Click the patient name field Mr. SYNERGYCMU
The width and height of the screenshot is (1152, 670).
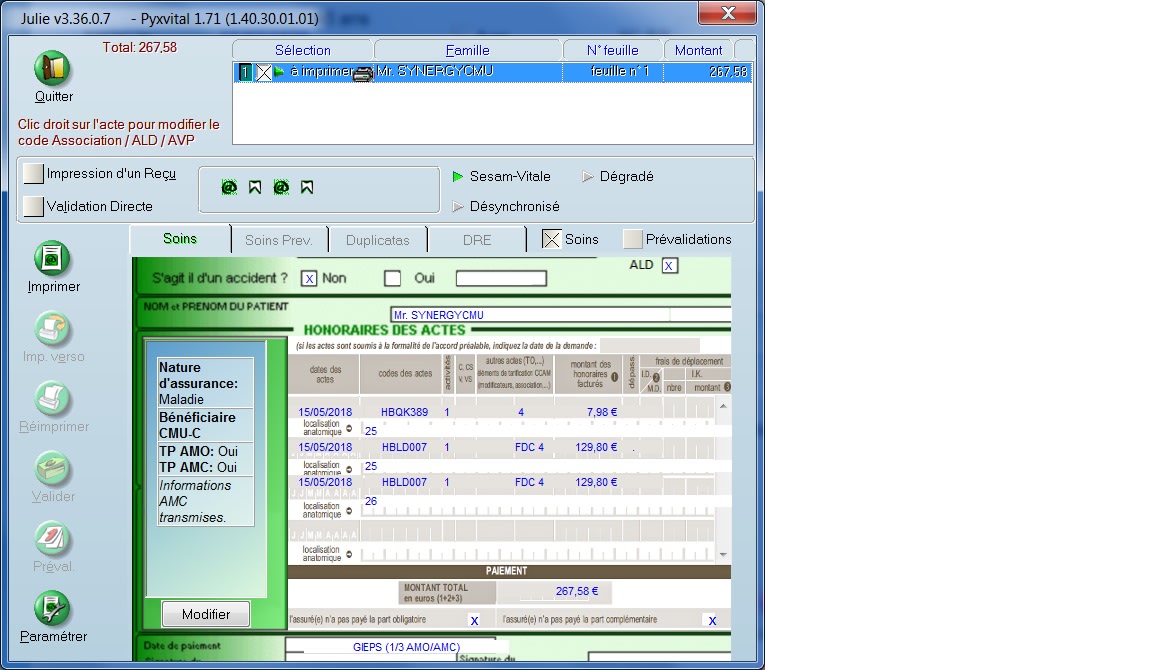530,315
